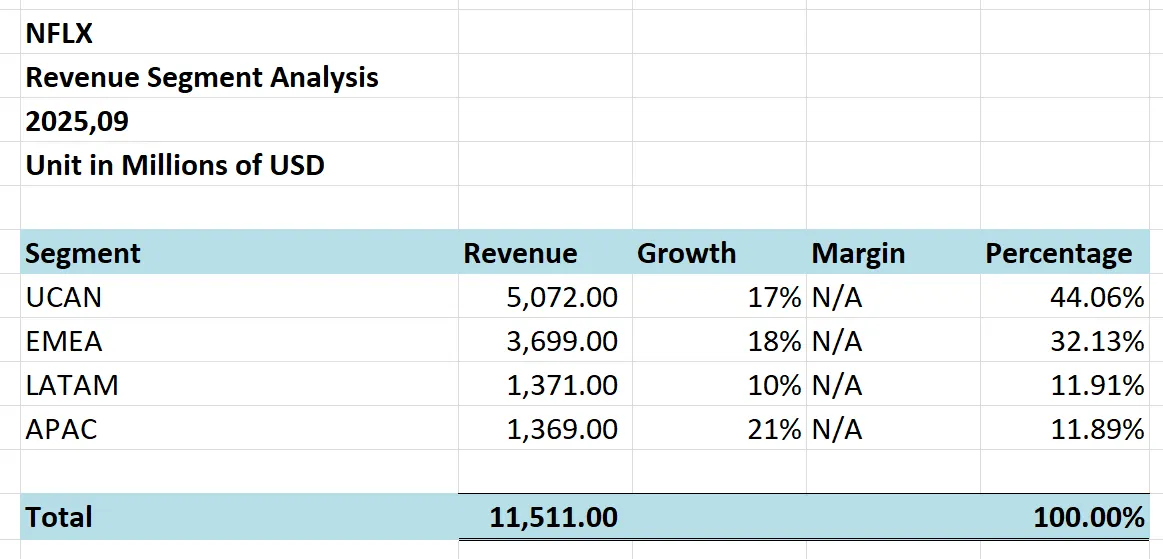Click the Revenue column header cell

pyautogui.click(x=520, y=253)
